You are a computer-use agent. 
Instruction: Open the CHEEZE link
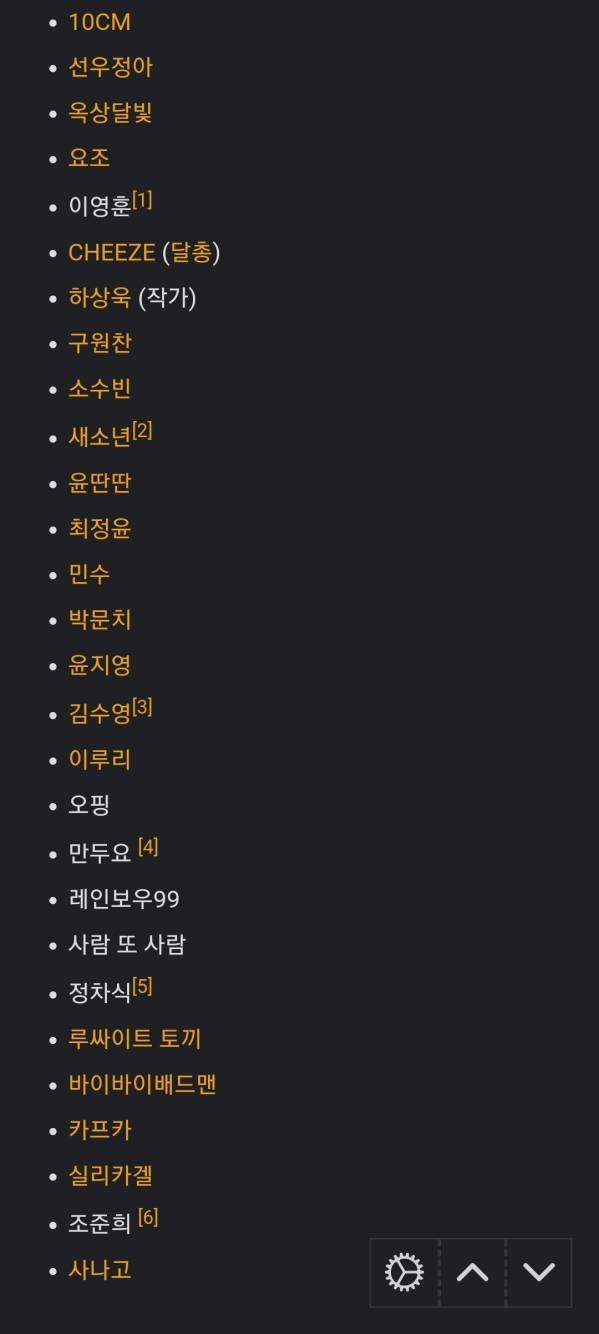(x=112, y=252)
